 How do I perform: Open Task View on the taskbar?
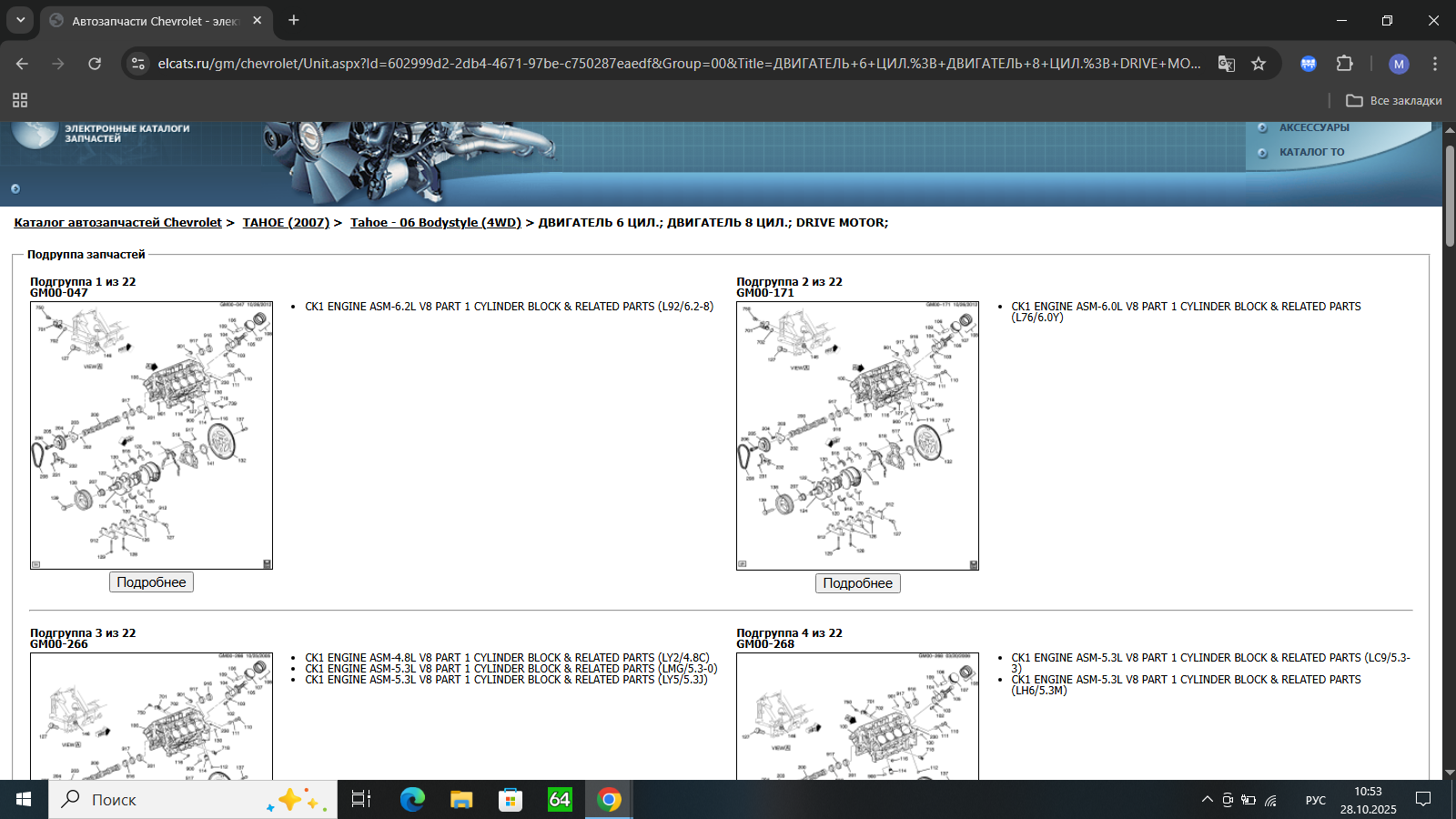tap(361, 800)
